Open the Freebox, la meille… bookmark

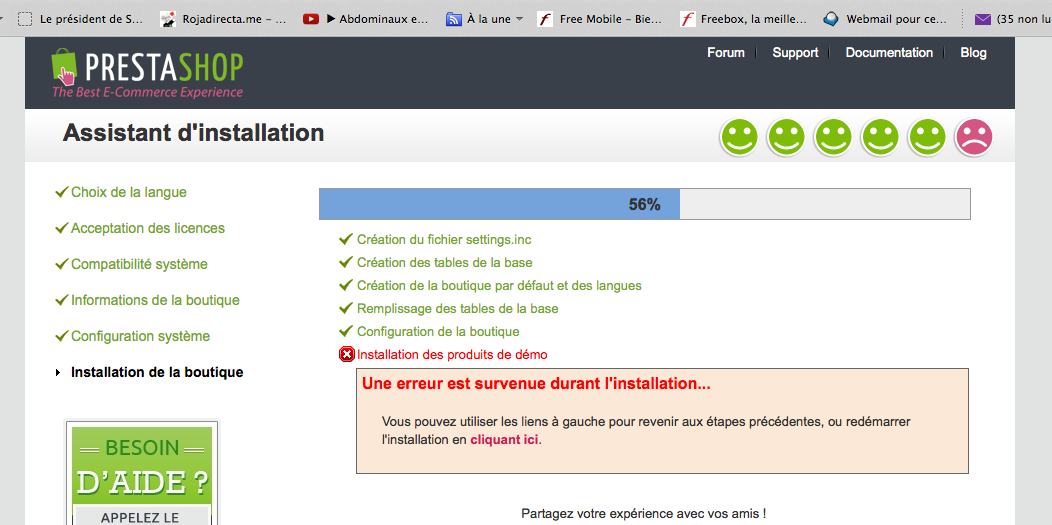point(743,19)
